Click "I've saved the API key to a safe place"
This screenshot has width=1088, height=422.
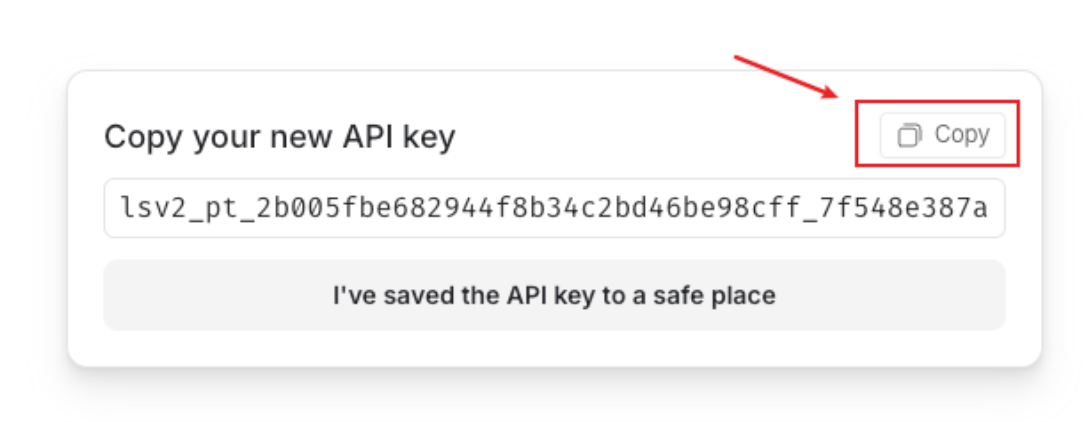coord(554,295)
